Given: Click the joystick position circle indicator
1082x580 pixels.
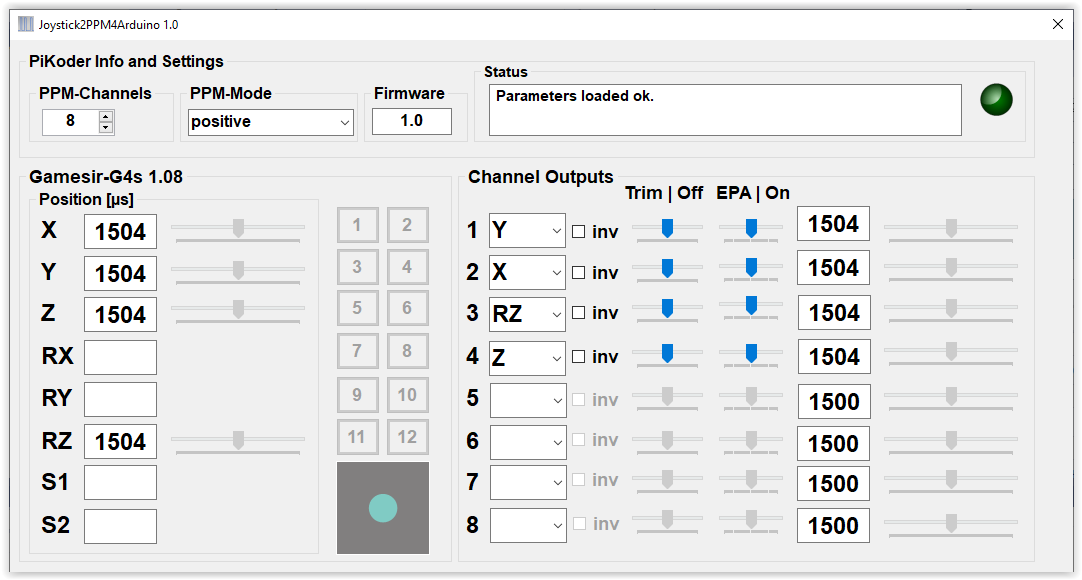Looking at the screenshot, I should (383, 508).
